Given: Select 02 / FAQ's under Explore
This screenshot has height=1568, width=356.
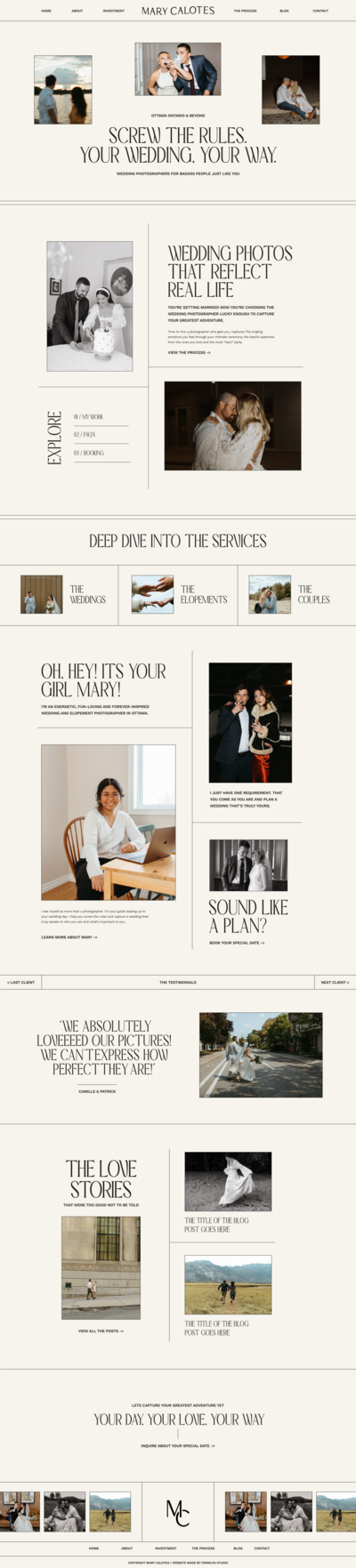Looking at the screenshot, I should click(85, 435).
